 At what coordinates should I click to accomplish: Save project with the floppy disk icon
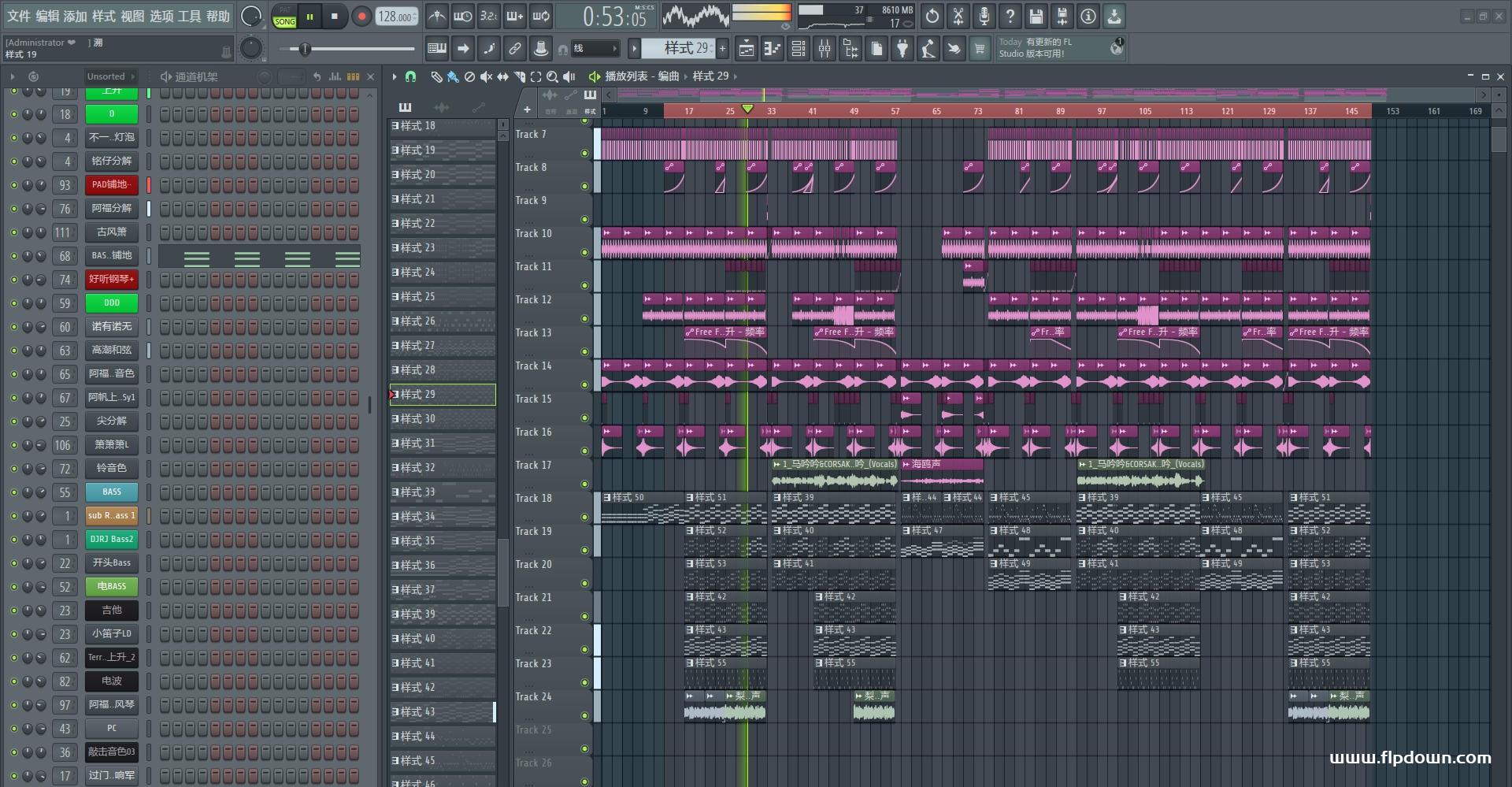pyautogui.click(x=1036, y=16)
